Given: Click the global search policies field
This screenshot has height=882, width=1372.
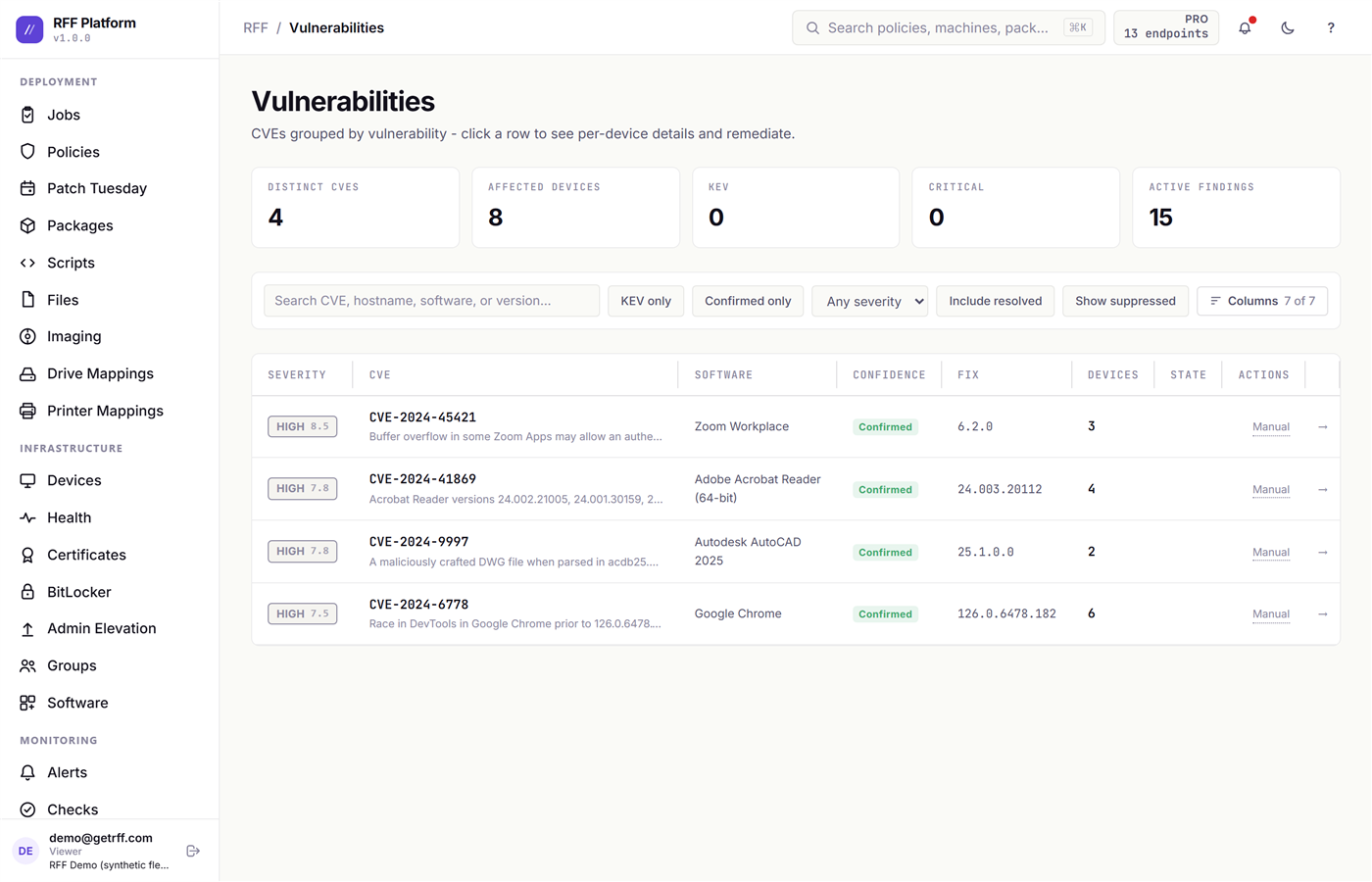Looking at the screenshot, I should pyautogui.click(x=949, y=27).
